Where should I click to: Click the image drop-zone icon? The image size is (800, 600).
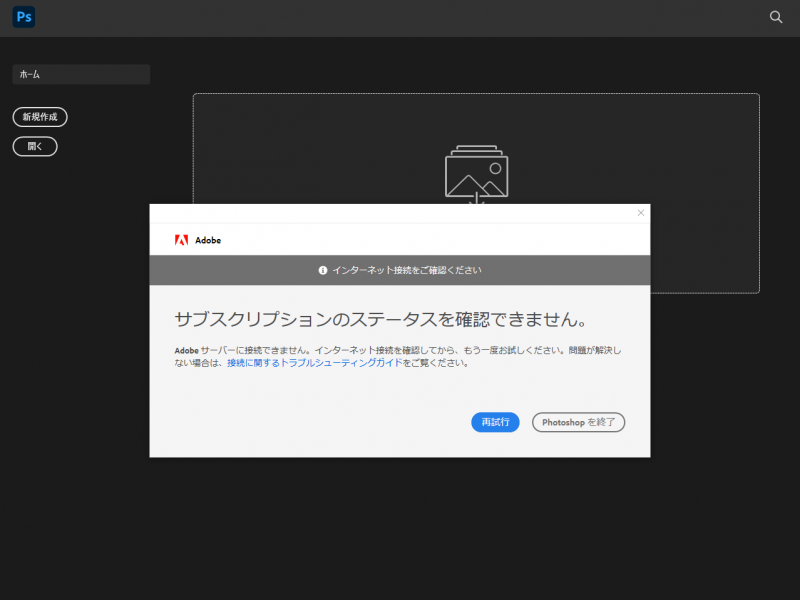click(476, 174)
